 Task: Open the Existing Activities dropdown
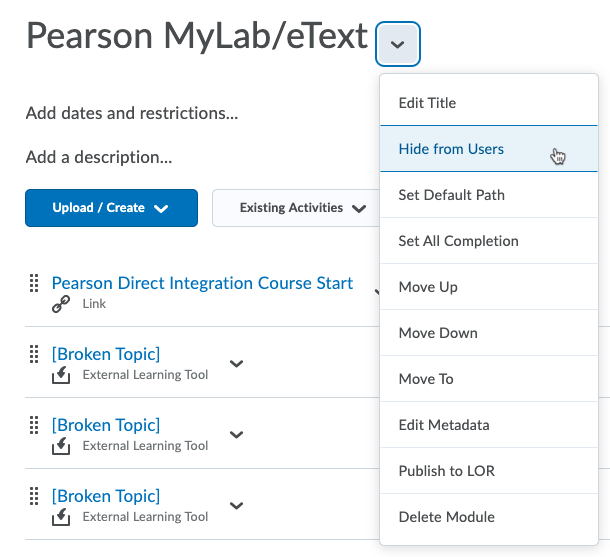click(x=296, y=208)
